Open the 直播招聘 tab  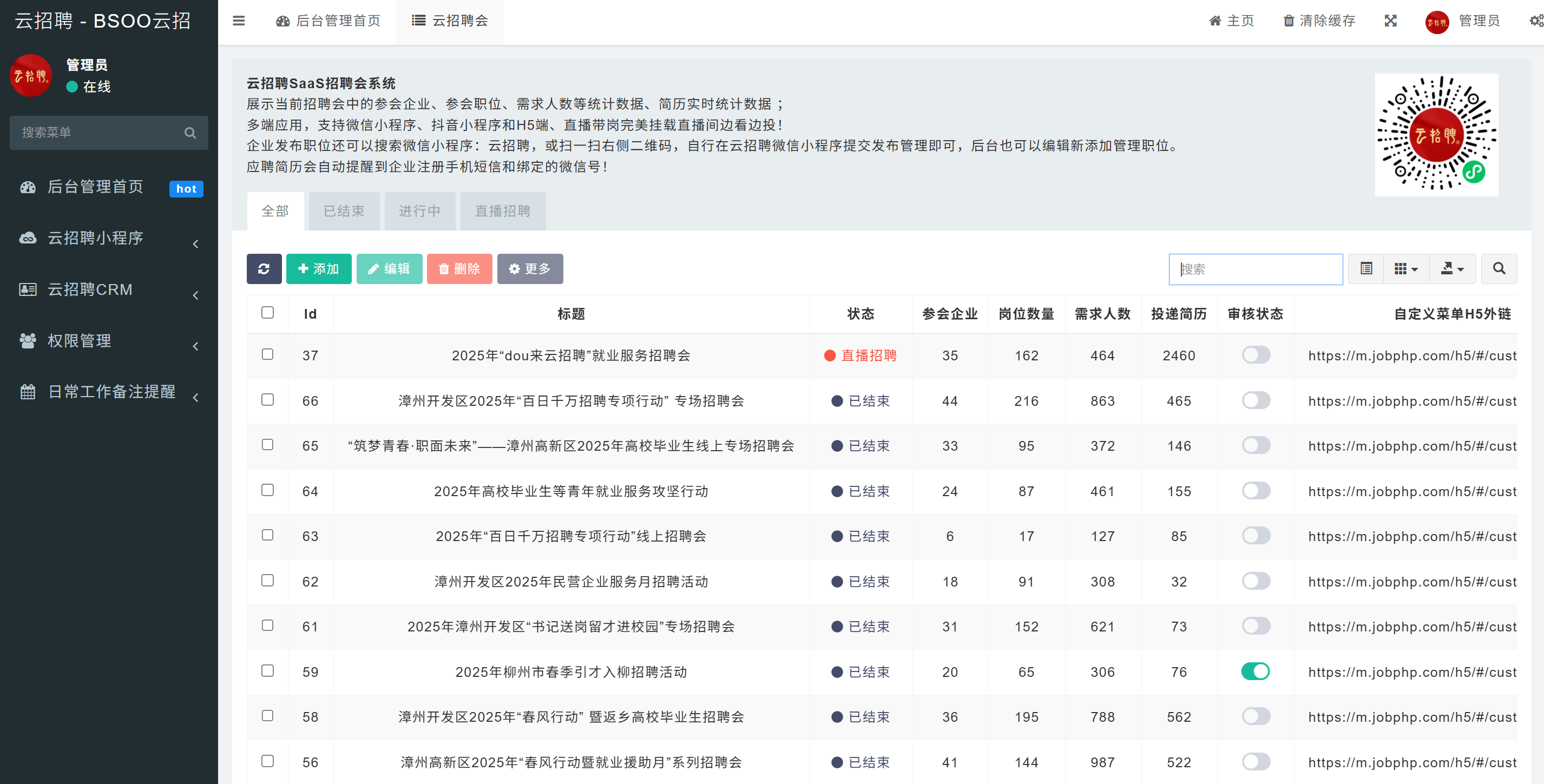[502, 210]
